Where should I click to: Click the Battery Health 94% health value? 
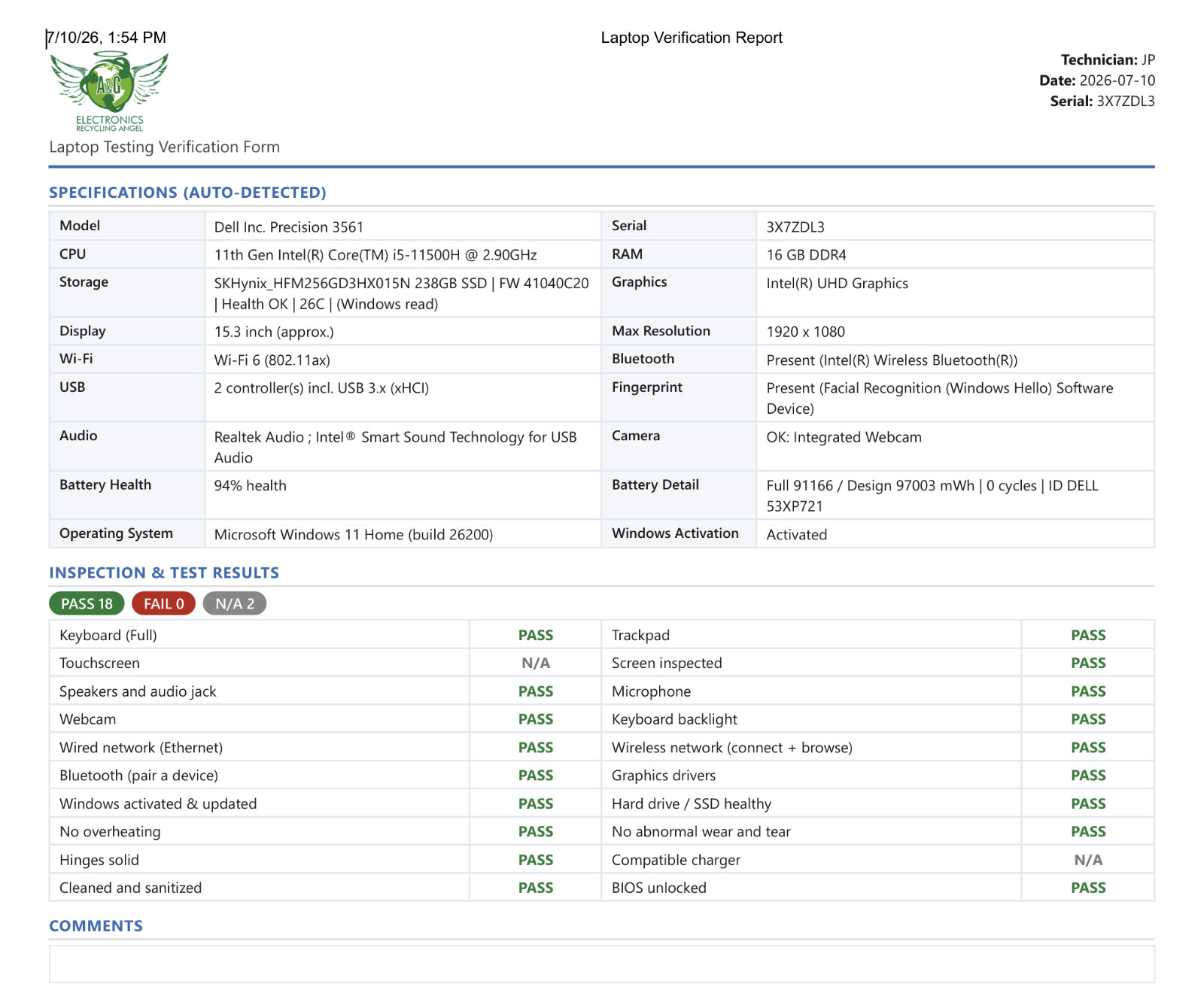click(x=251, y=486)
